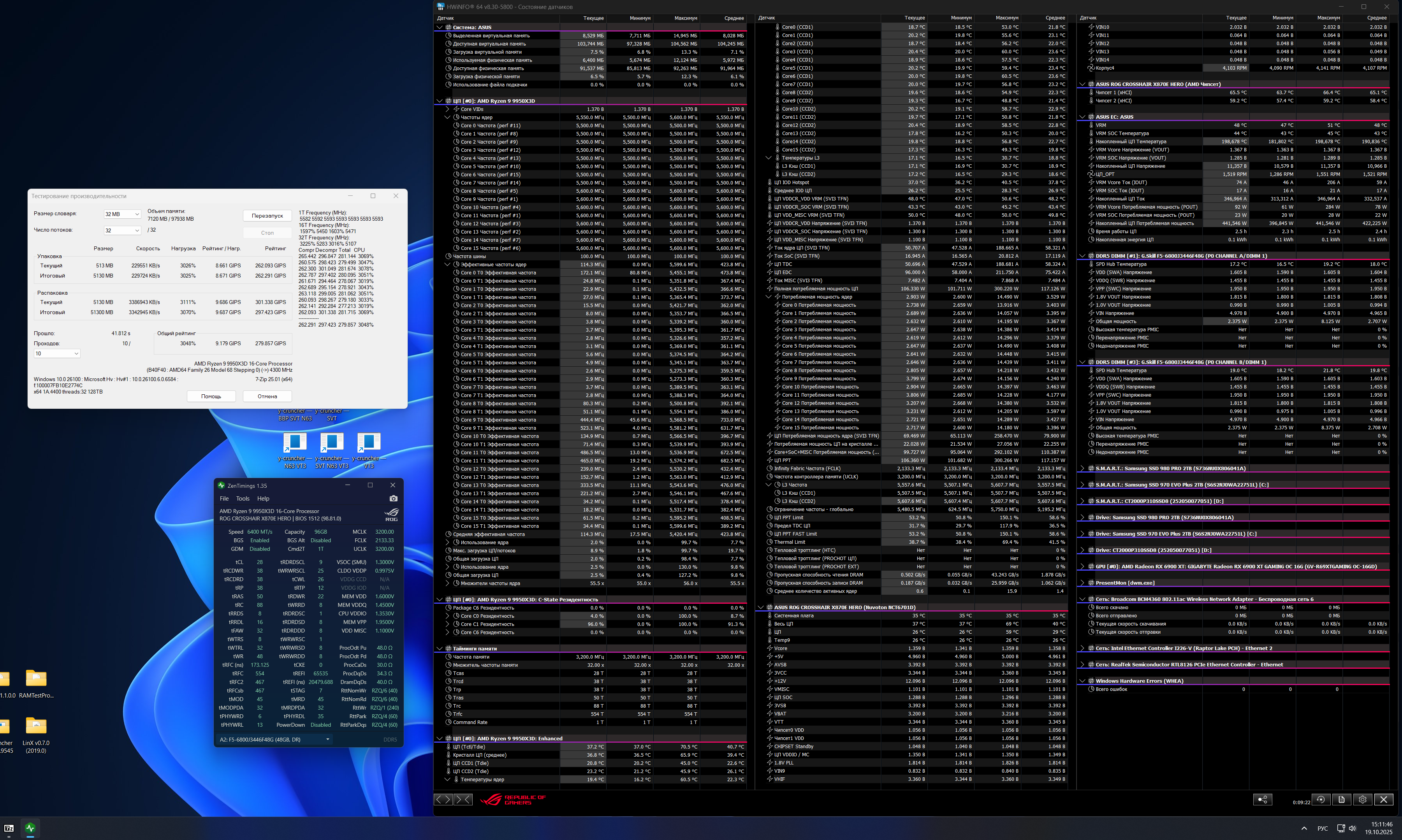1402x840 pixels.
Task: Click the 7-Zip icon in the taskbar
Action: pos(9,828)
